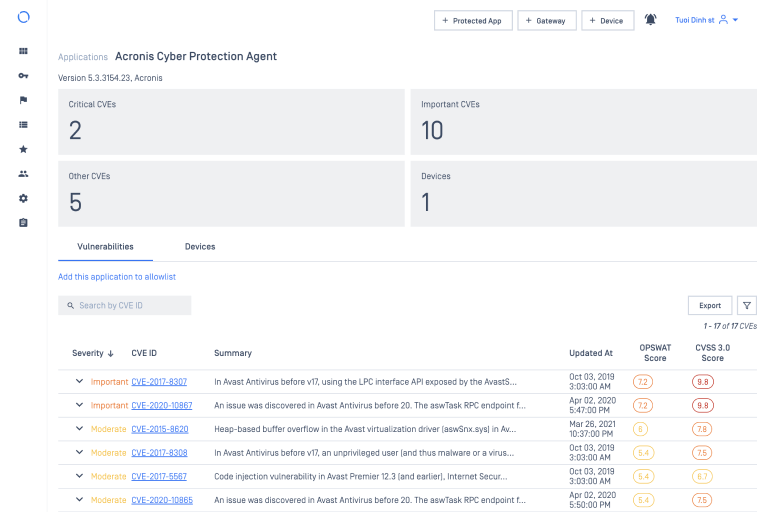Click the Search by CVE ID field
Image resolution: width=768 pixels, height=512 pixels.
[x=125, y=306]
